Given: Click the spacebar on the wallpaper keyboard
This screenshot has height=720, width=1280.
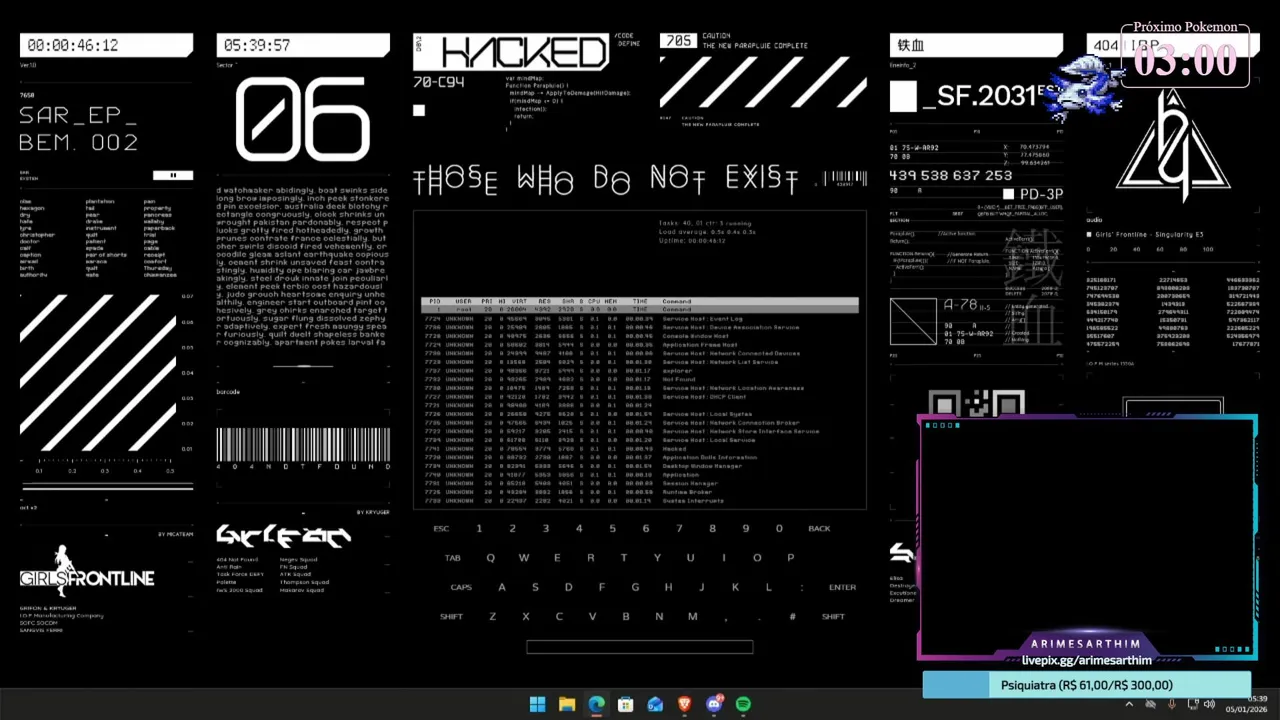Looking at the screenshot, I should (640, 647).
